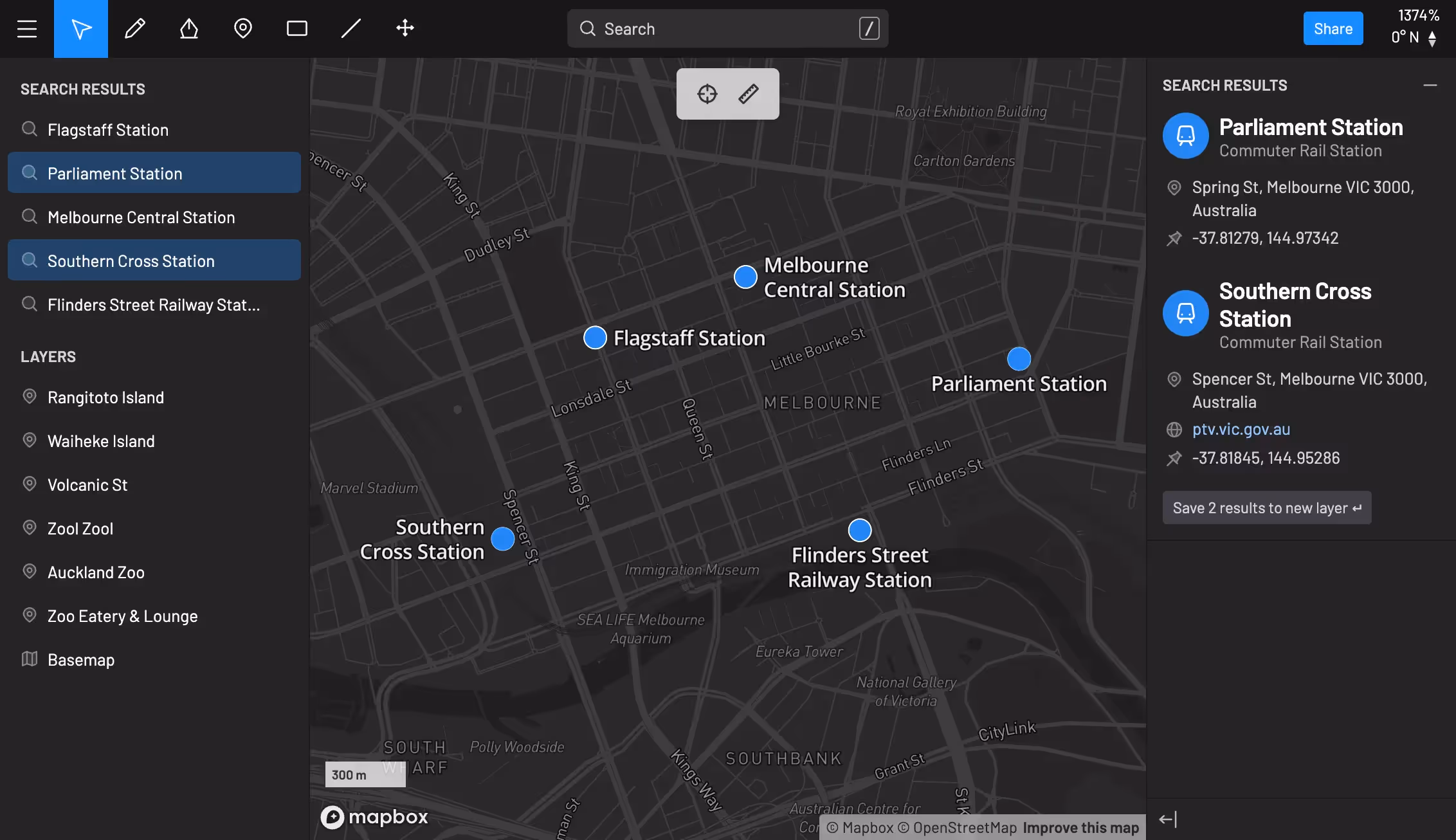Toggle Melbourne Central Station selection

[x=154, y=217]
